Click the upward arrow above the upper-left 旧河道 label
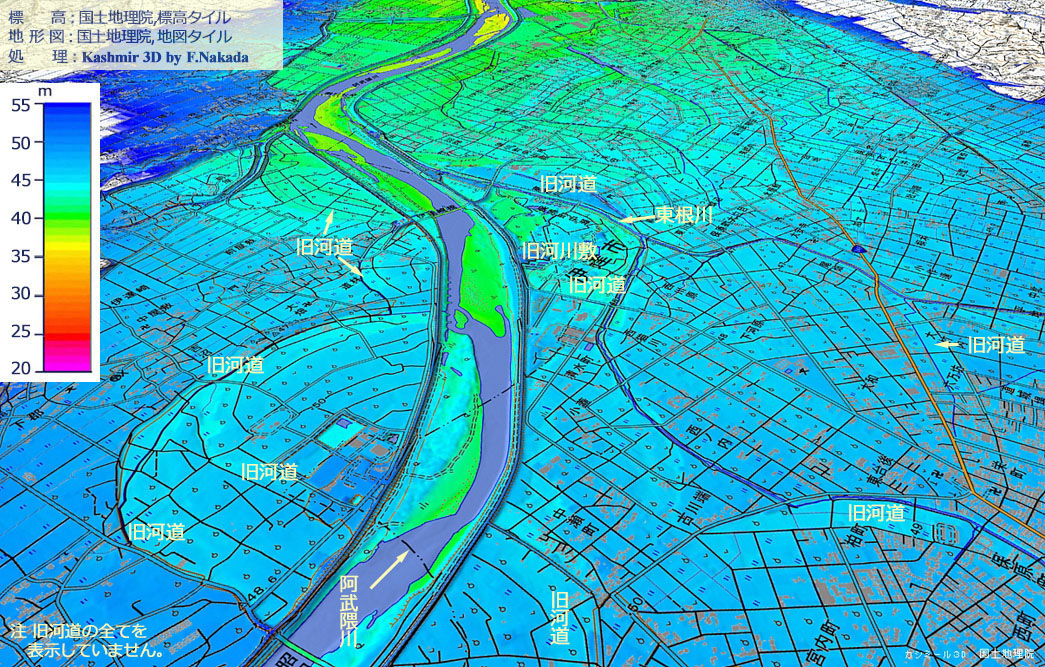Viewport: 1045px width, 667px height. click(328, 220)
